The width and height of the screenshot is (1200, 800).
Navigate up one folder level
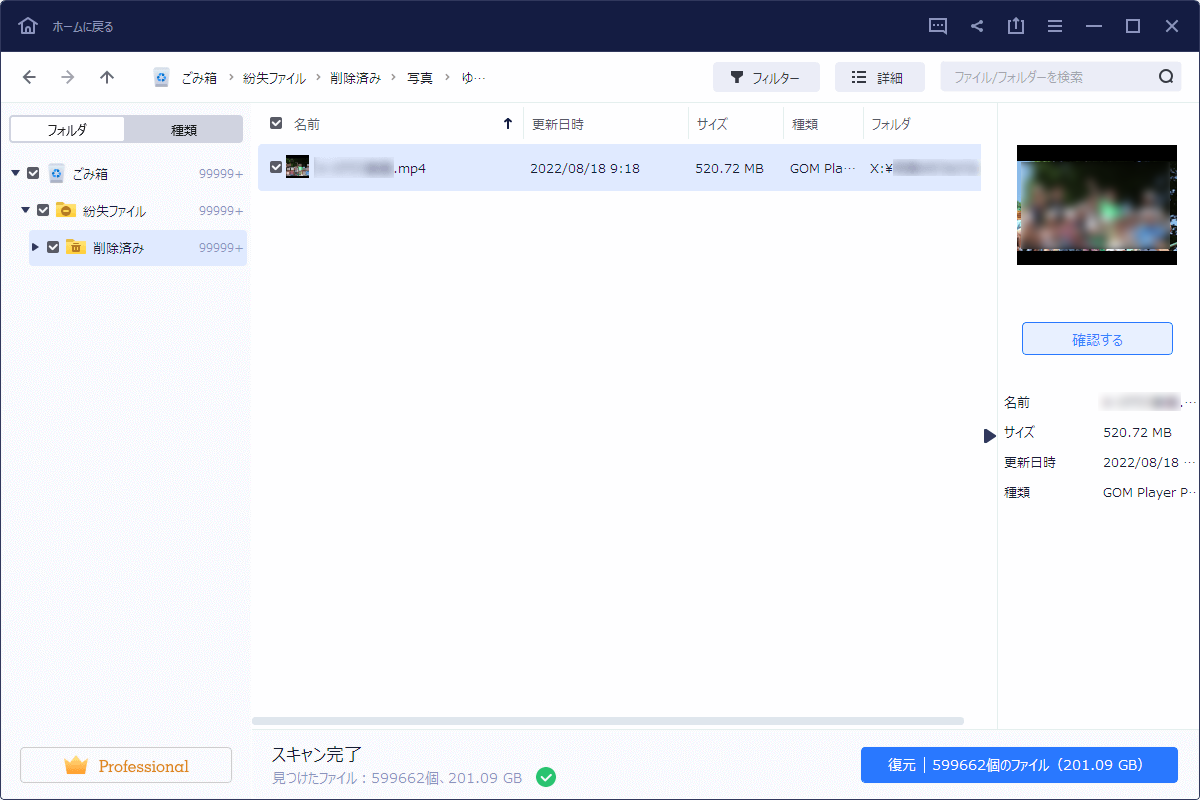107,77
